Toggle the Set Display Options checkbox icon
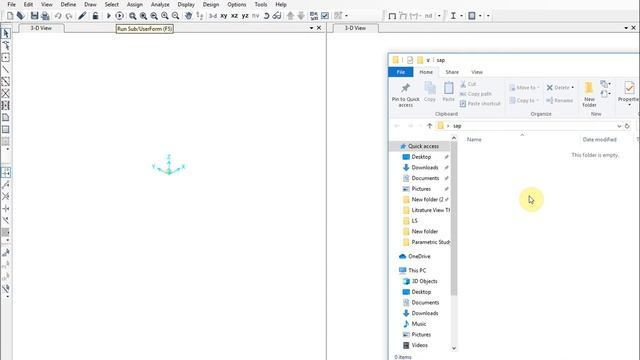 point(325,16)
